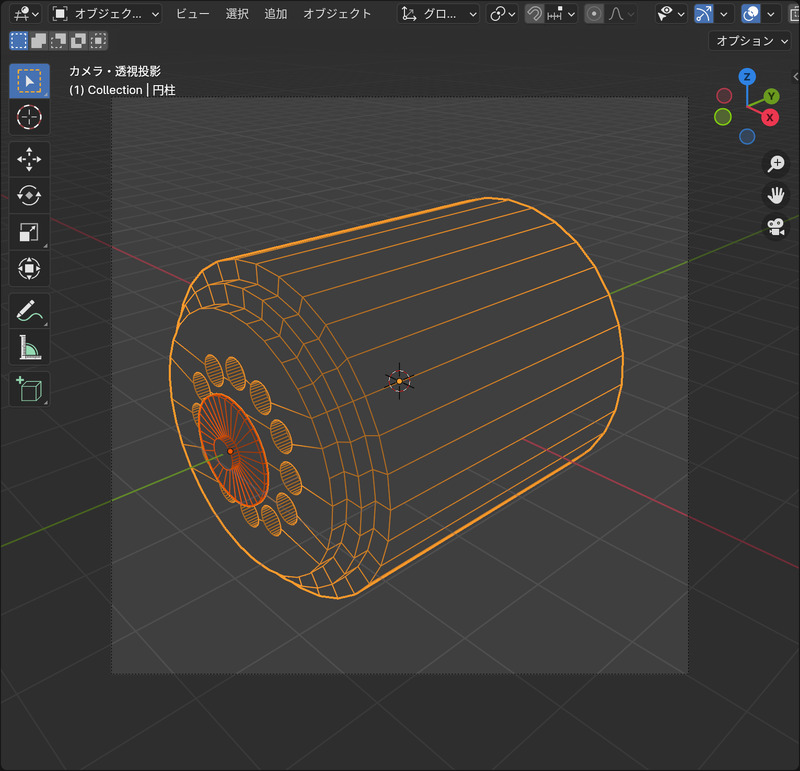Toggle snapping magnet in header
This screenshot has width=800, height=771.
537,14
